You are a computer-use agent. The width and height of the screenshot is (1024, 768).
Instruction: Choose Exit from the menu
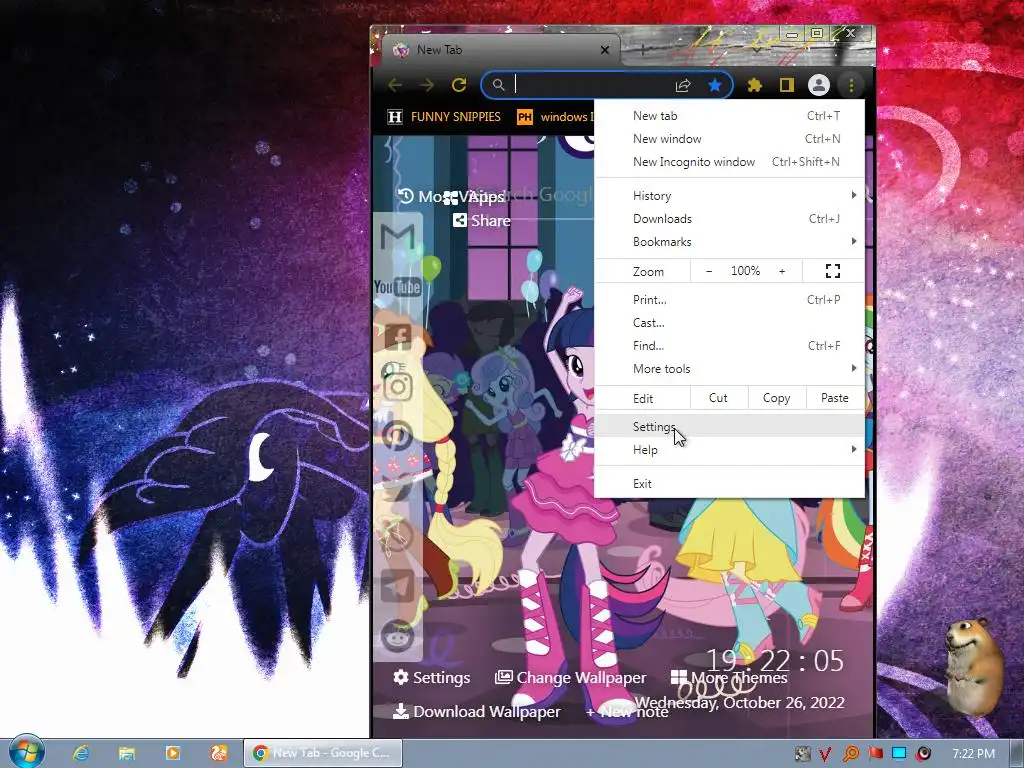729,484
